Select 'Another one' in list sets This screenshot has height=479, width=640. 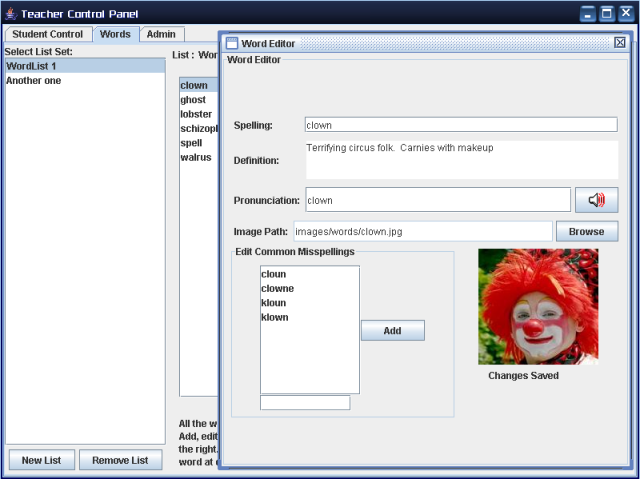tap(34, 80)
